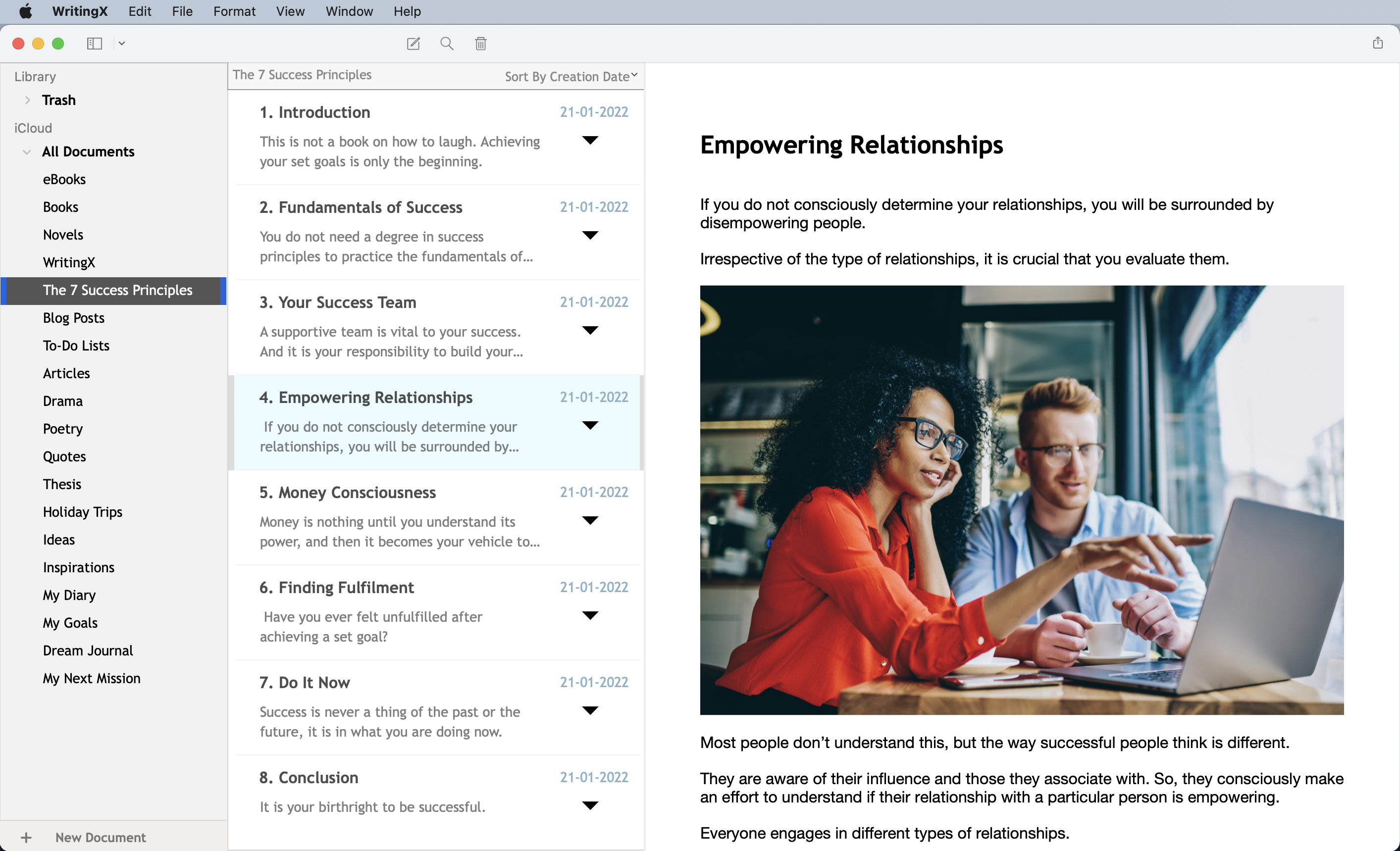Expand options triangle on Introduction entry
Viewport: 1400px width, 851px height.
[590, 140]
